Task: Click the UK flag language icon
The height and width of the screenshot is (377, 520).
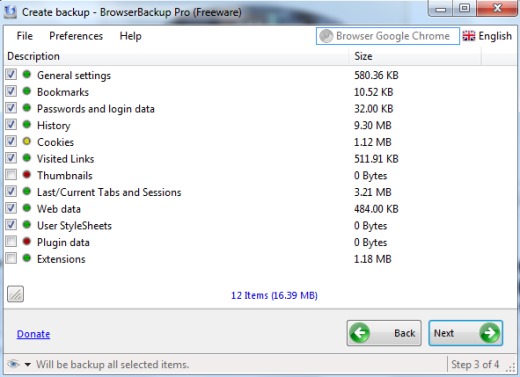Action: (x=469, y=36)
